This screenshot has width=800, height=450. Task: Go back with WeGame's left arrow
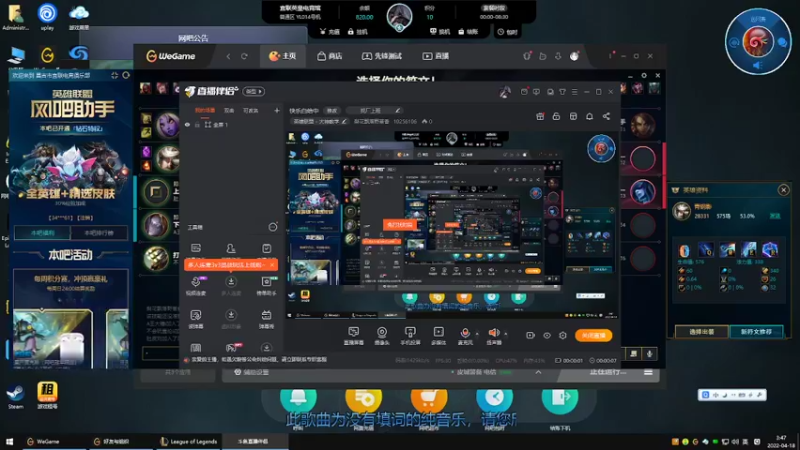[x=228, y=56]
